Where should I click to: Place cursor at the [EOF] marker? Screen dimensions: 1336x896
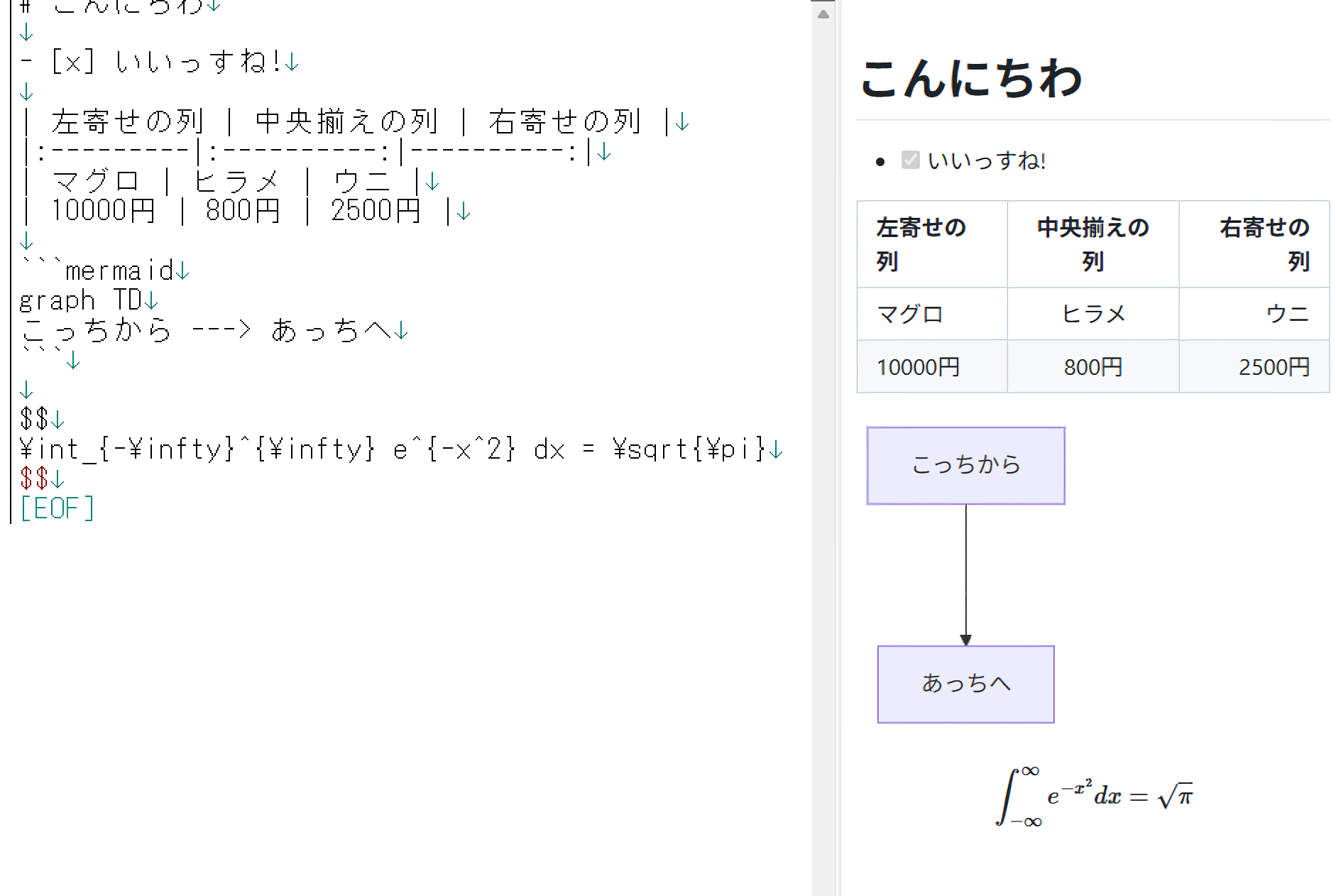(57, 508)
